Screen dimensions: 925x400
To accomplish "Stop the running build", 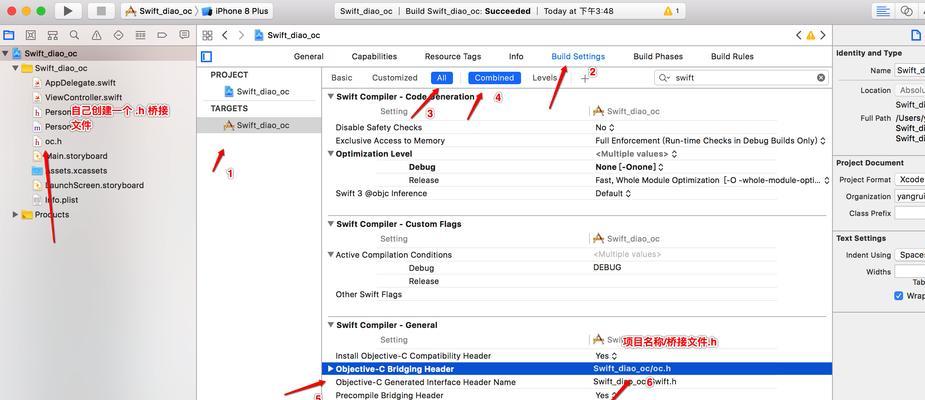I will 101,11.
